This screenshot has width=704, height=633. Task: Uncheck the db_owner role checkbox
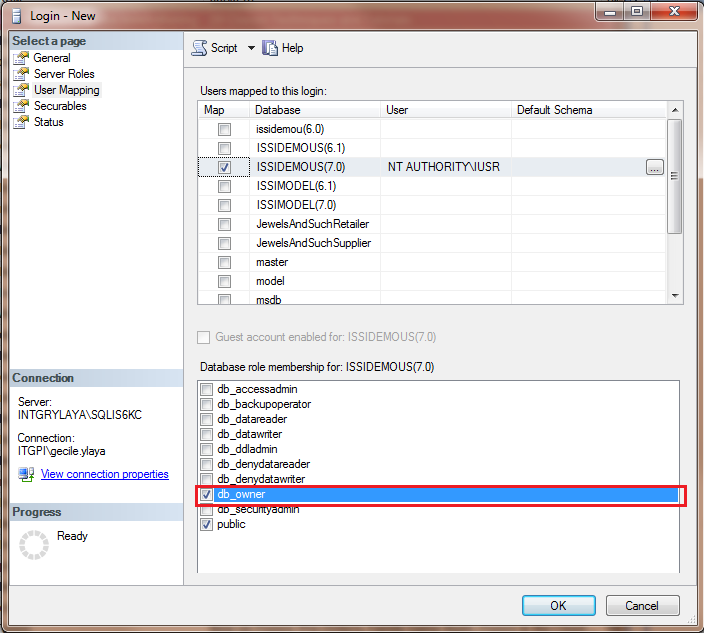207,495
